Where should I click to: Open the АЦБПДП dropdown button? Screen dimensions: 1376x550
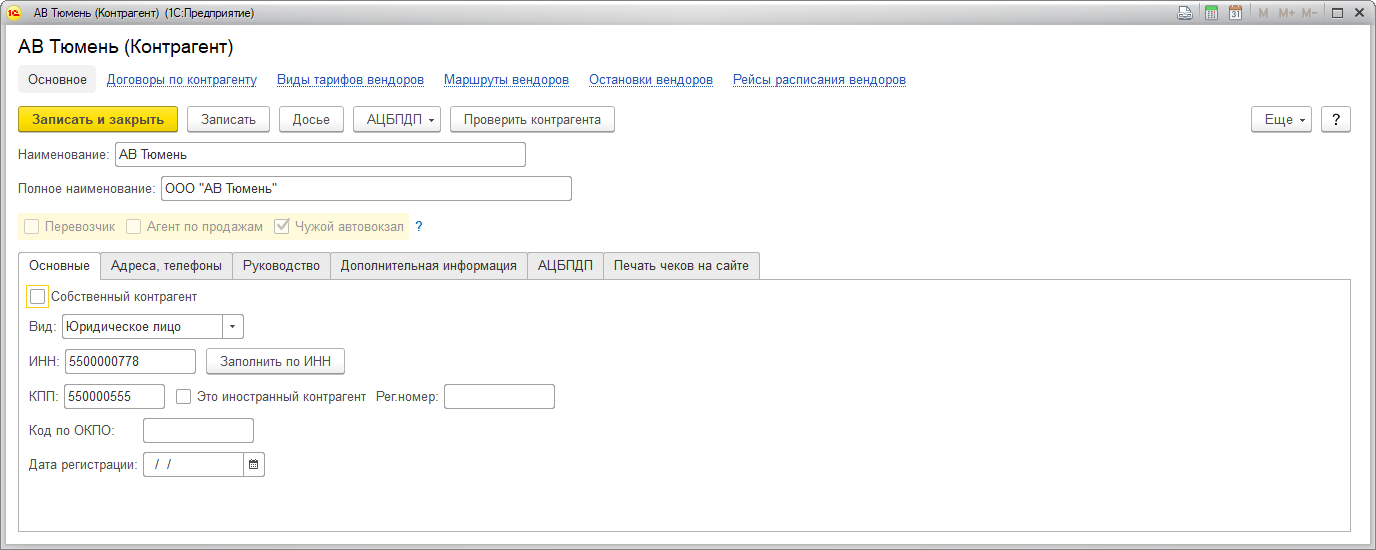tap(397, 119)
